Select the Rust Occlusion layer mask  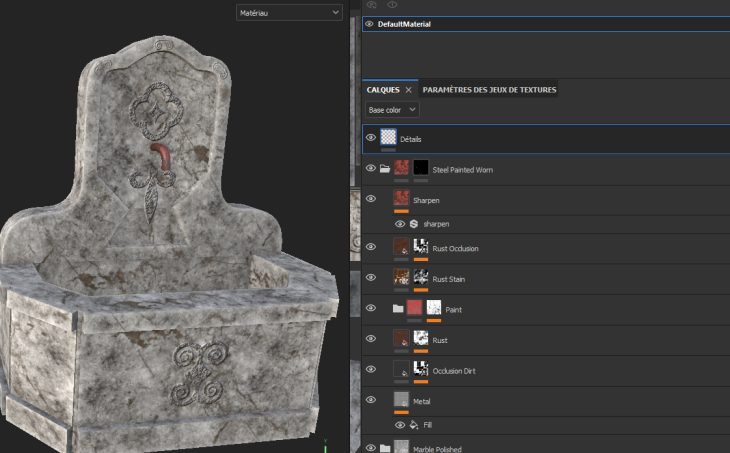coord(421,247)
